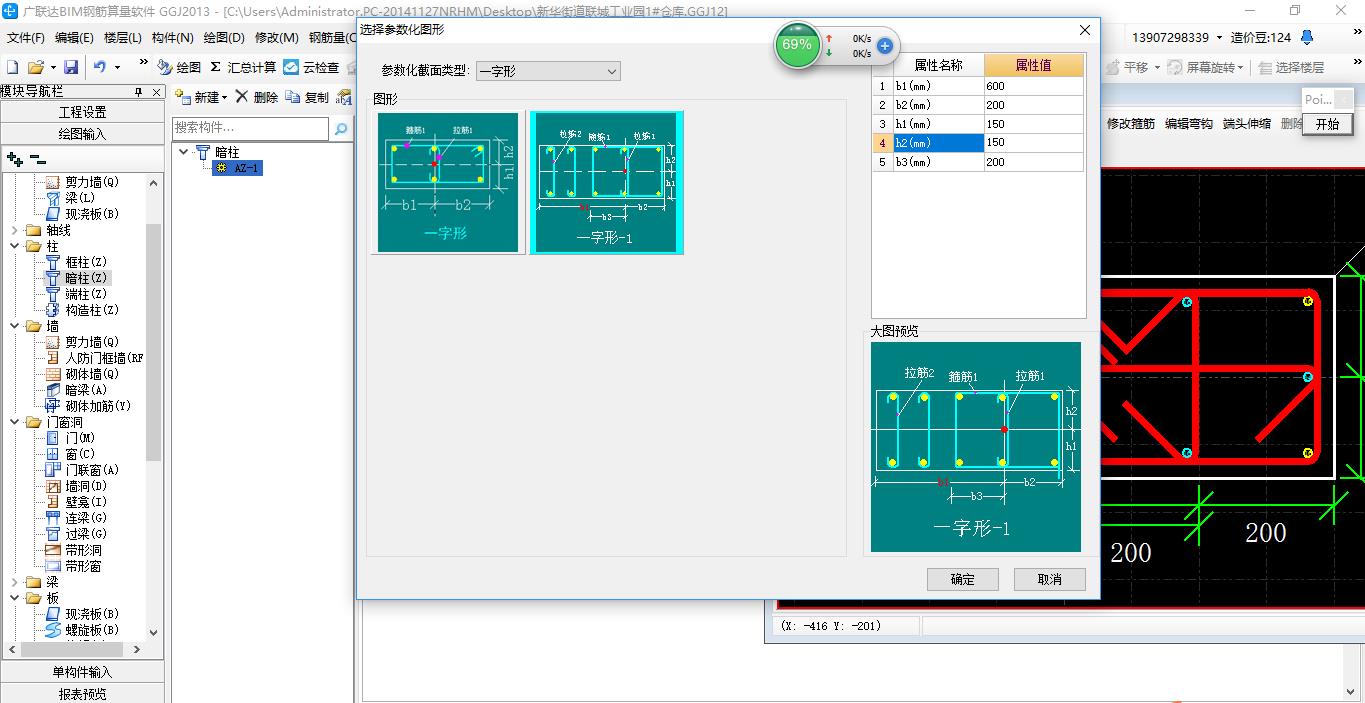
Task: Open the 构件(N) menu
Action: tap(173, 38)
